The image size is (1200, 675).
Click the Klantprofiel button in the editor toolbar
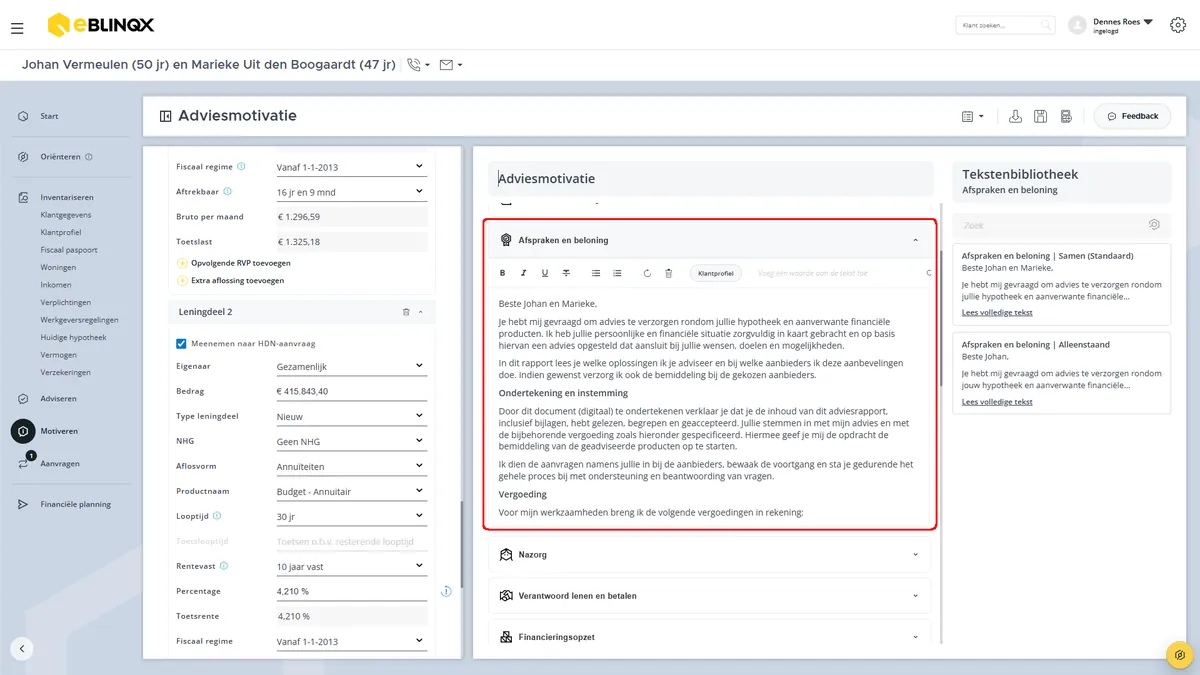click(x=715, y=273)
